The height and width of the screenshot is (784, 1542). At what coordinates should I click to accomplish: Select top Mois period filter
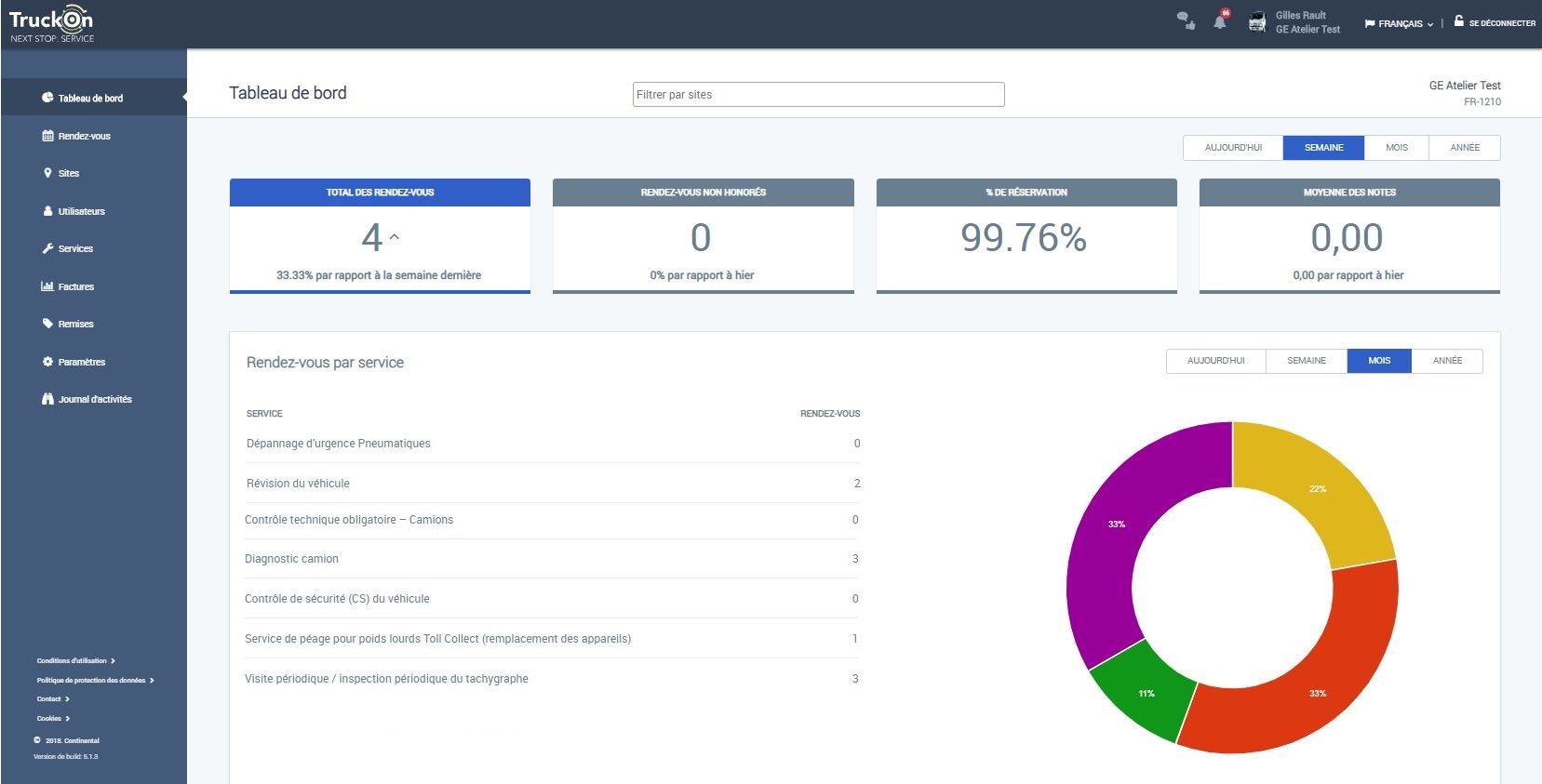1397,148
